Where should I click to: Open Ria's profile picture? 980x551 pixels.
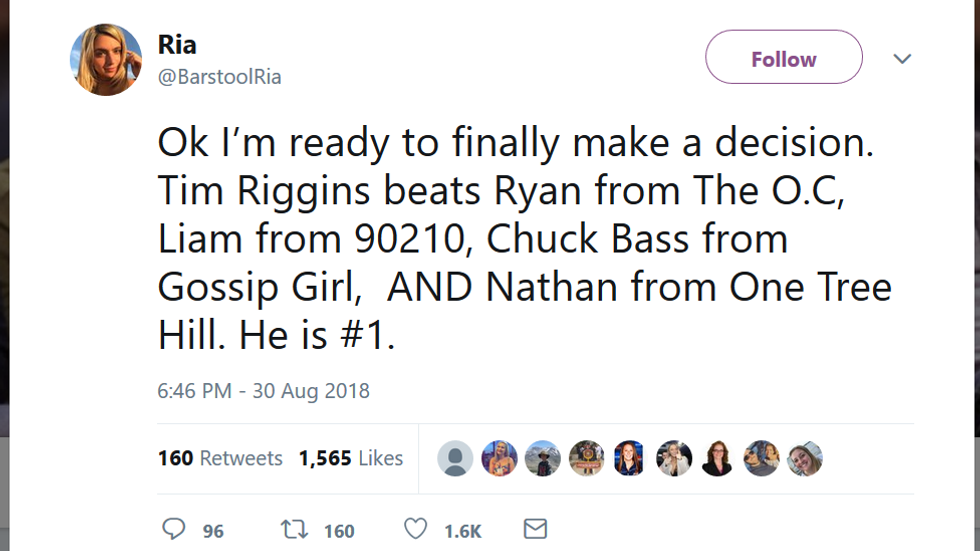pyautogui.click(x=105, y=60)
